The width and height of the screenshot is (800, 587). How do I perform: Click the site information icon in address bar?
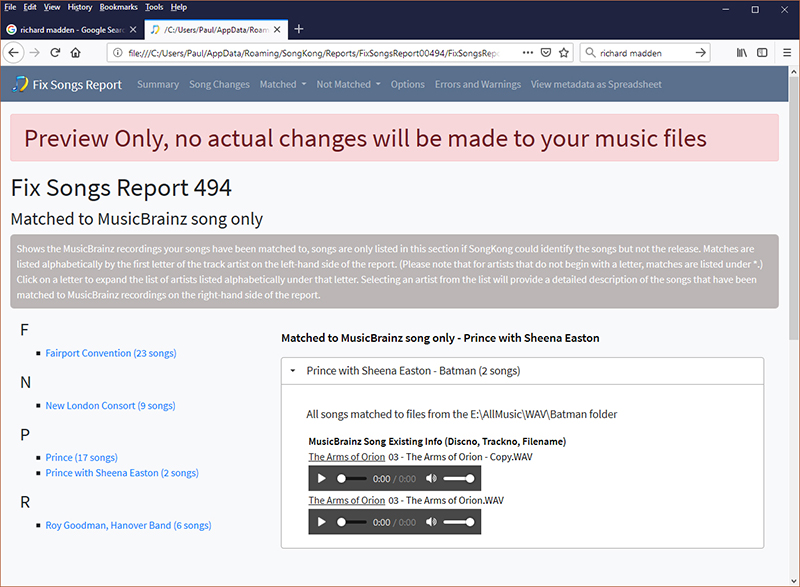tap(118, 53)
